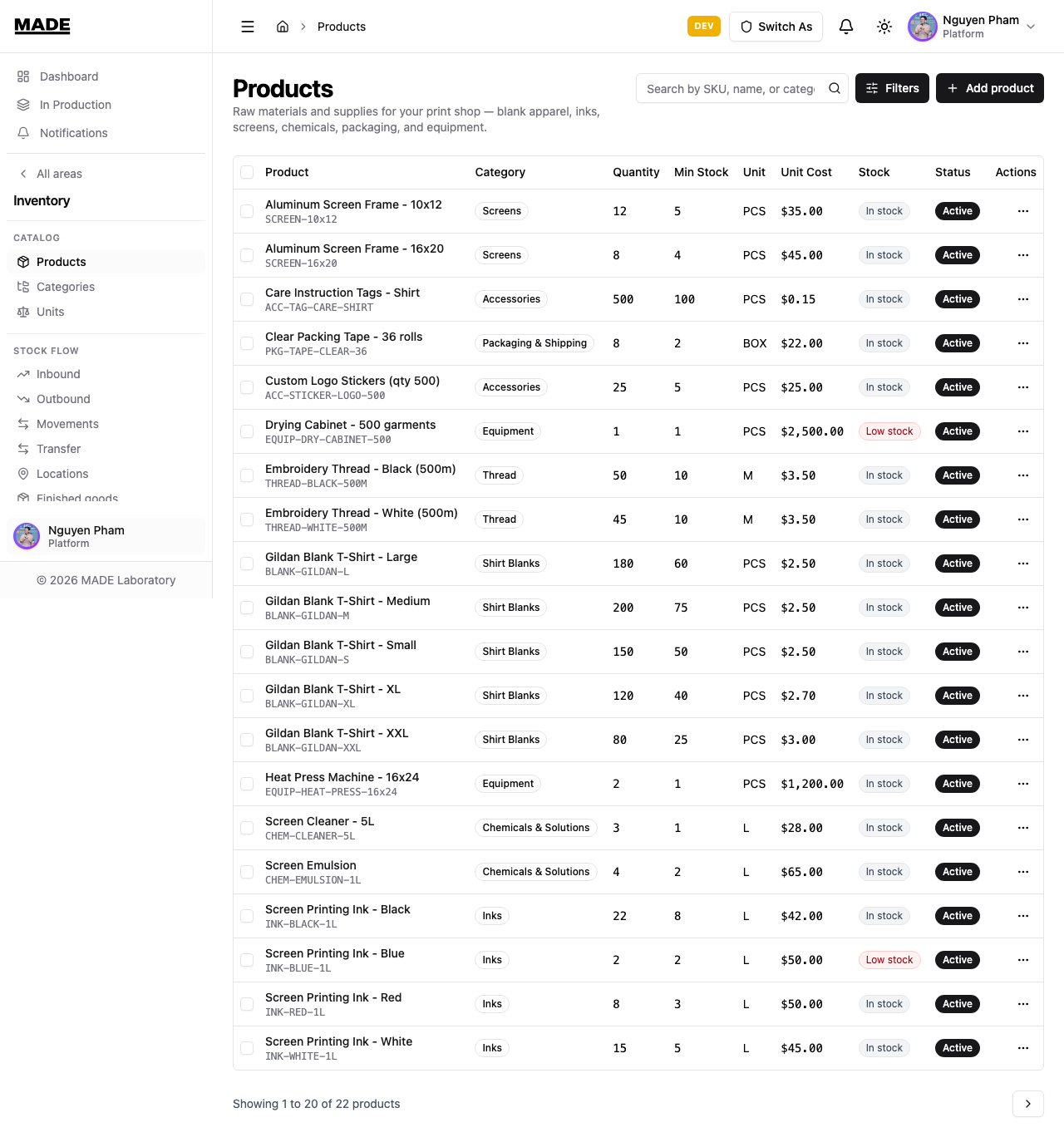Focus the Search by SKU input field
Viewport: 1064px width, 1137px height.
click(x=731, y=88)
